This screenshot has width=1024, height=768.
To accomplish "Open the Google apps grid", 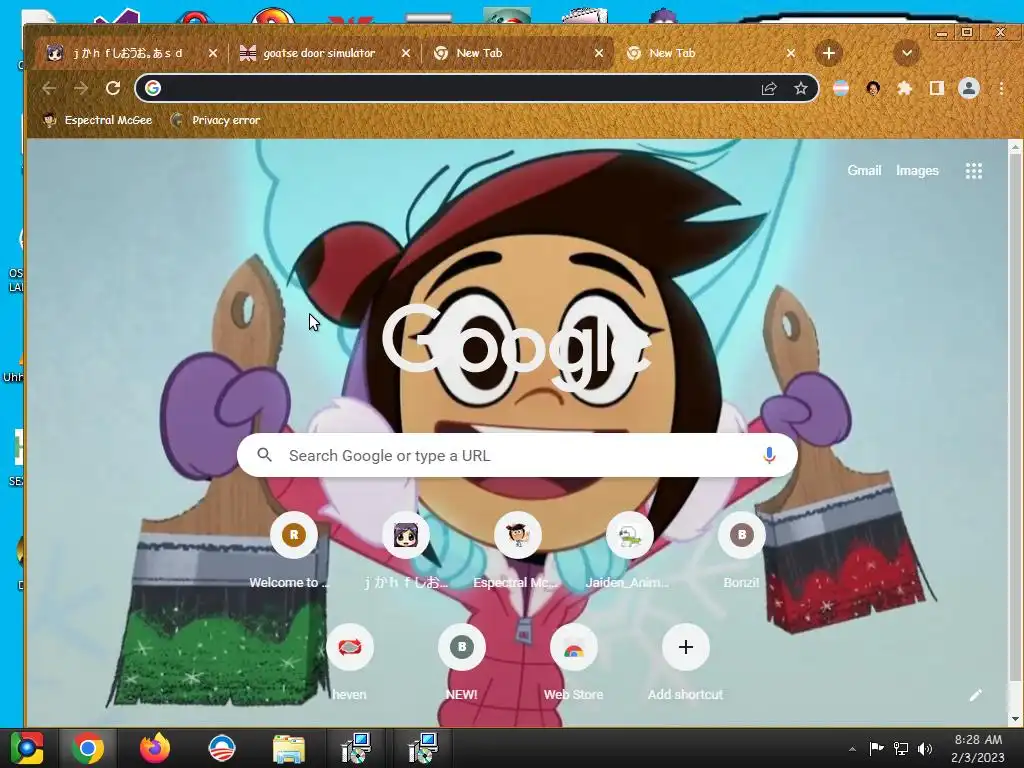I will pos(974,171).
